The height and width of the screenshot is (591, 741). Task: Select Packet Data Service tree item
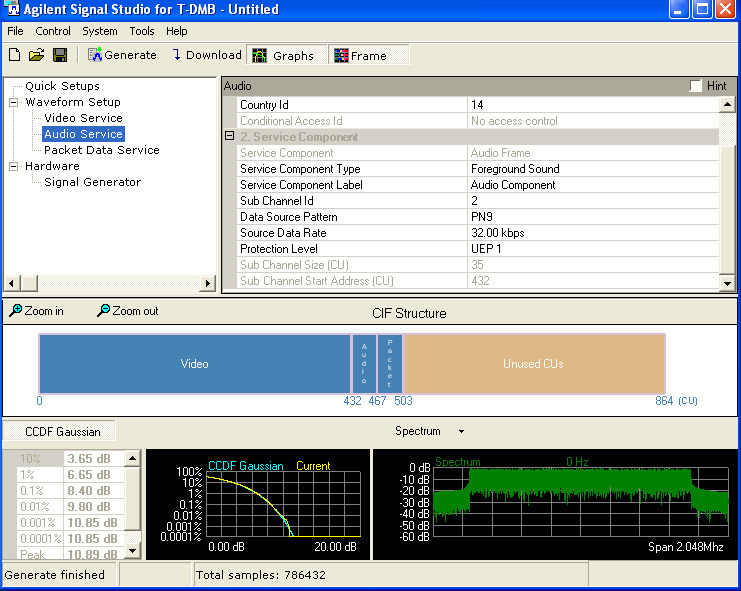coord(102,150)
